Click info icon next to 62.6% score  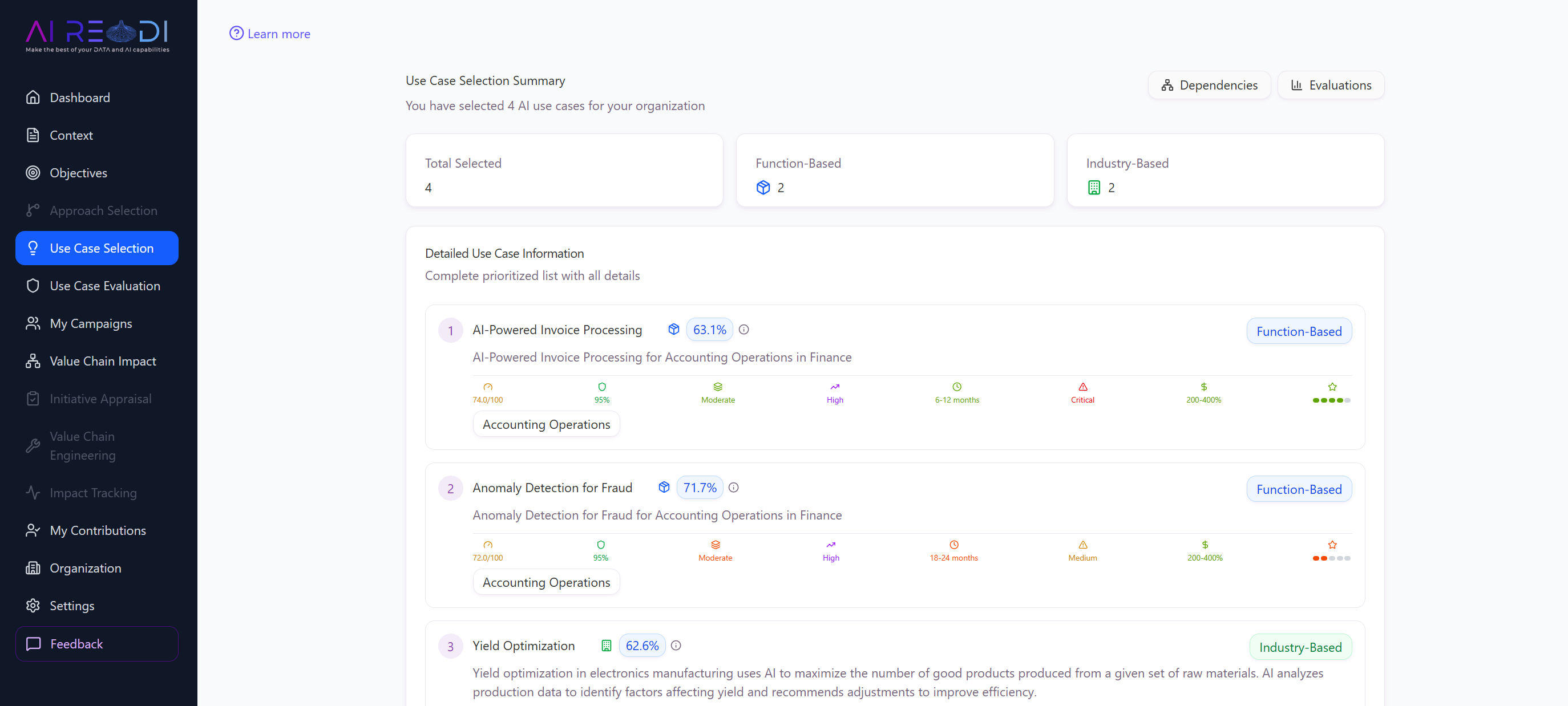676,646
